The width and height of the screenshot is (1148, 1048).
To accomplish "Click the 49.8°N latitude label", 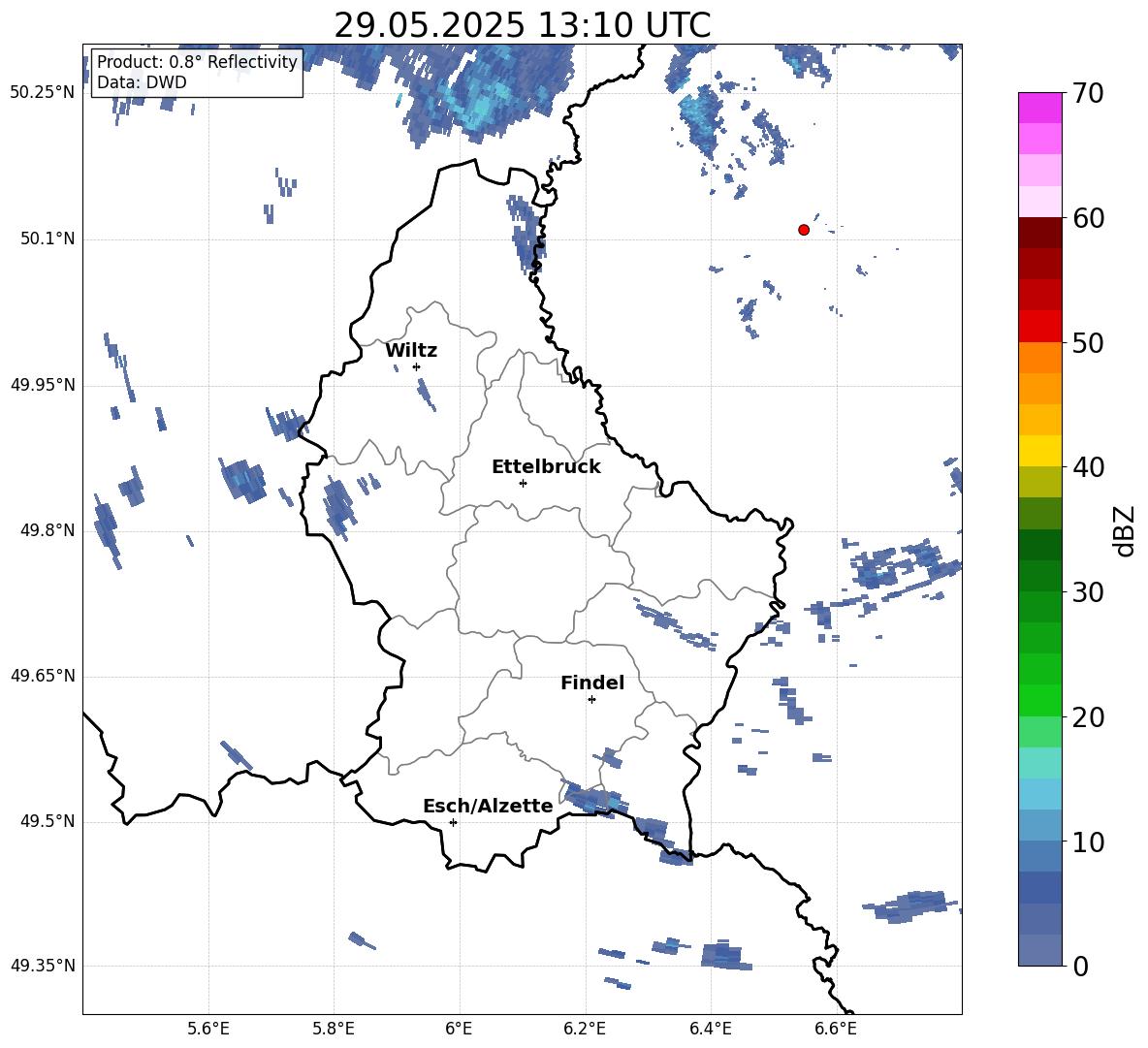I will (x=48, y=530).
